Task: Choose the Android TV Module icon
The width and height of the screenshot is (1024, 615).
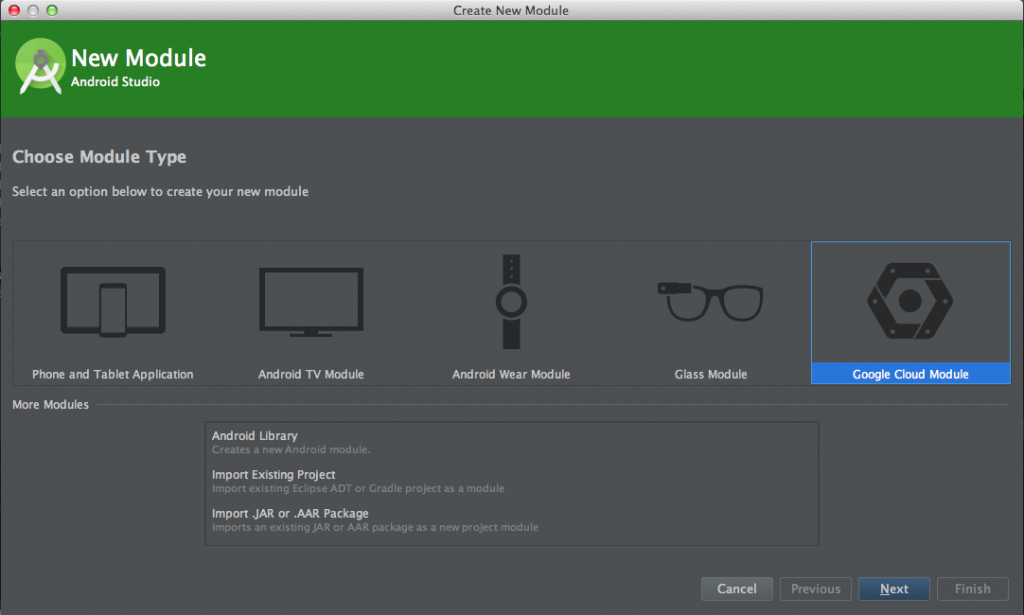Action: 311,302
